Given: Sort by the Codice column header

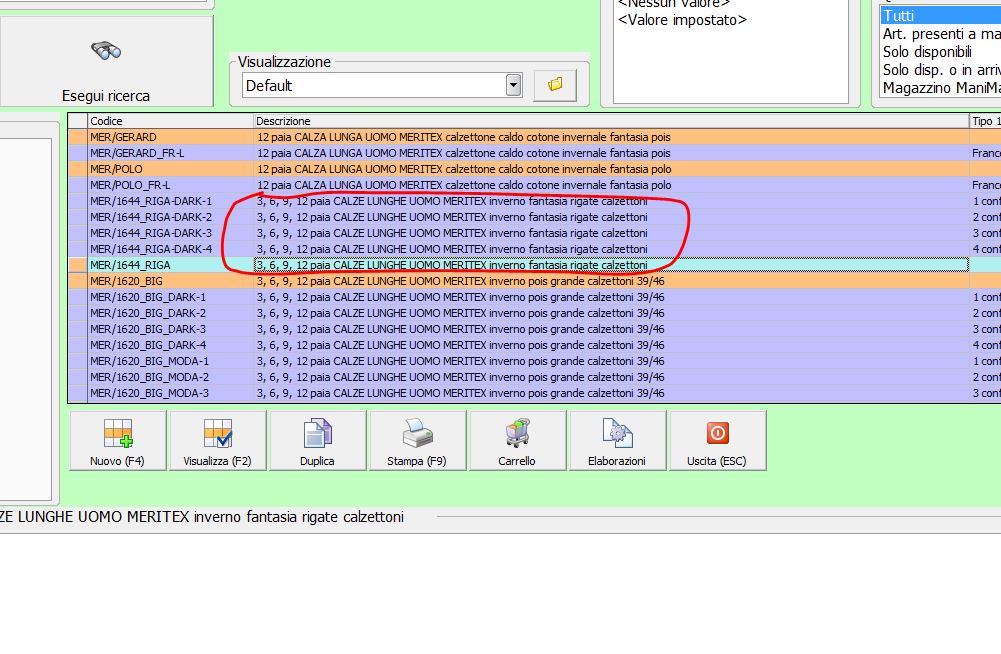Looking at the screenshot, I should (170, 121).
